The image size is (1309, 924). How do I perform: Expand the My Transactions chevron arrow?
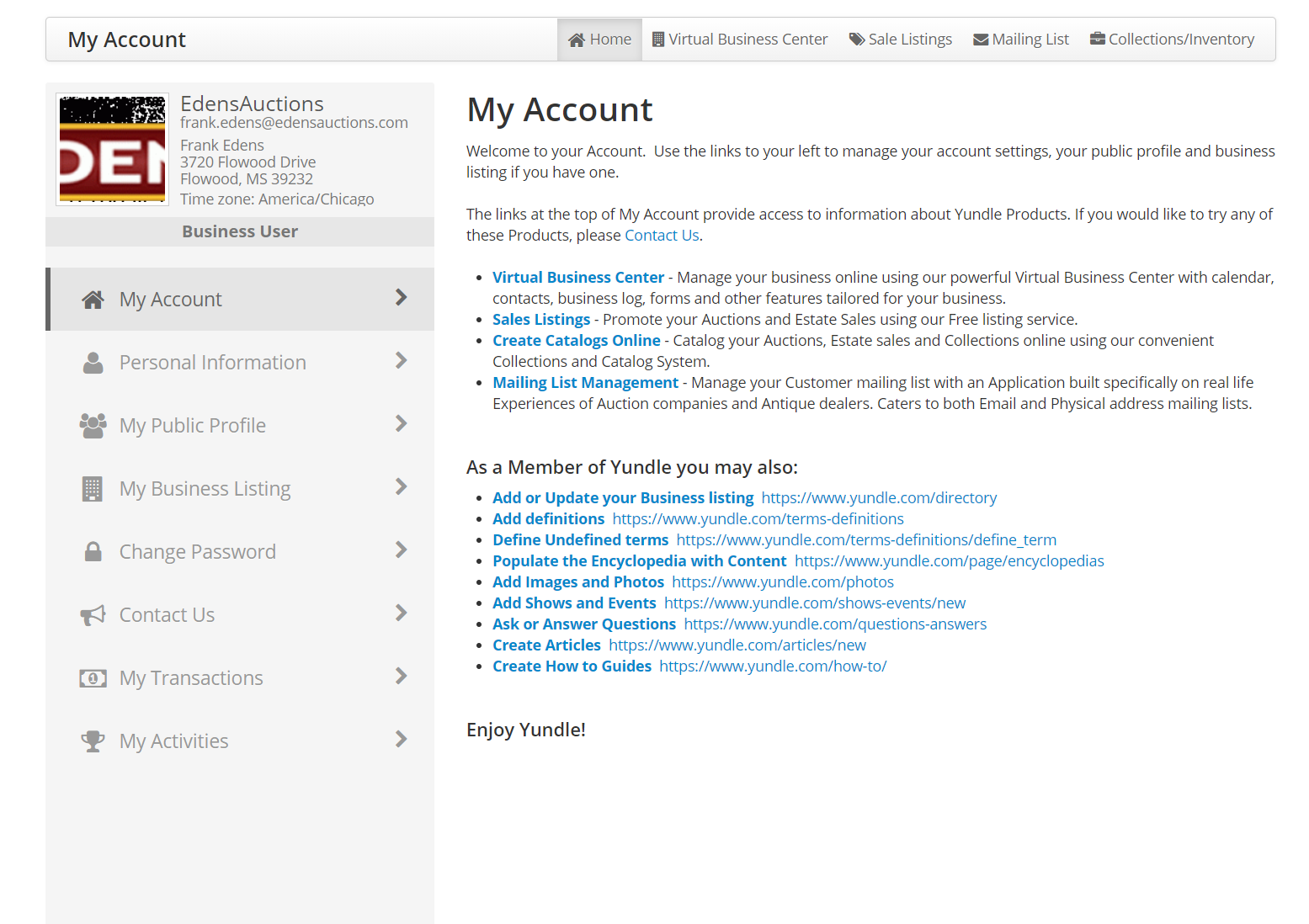tap(401, 677)
